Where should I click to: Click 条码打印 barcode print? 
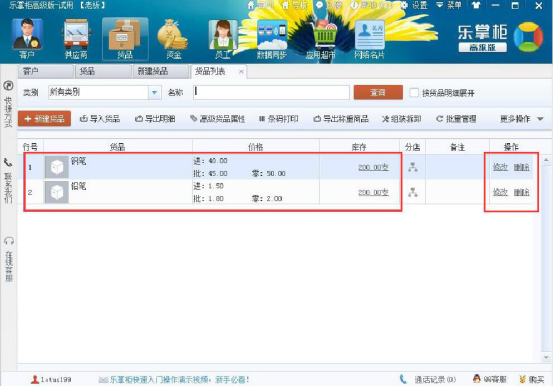279,119
